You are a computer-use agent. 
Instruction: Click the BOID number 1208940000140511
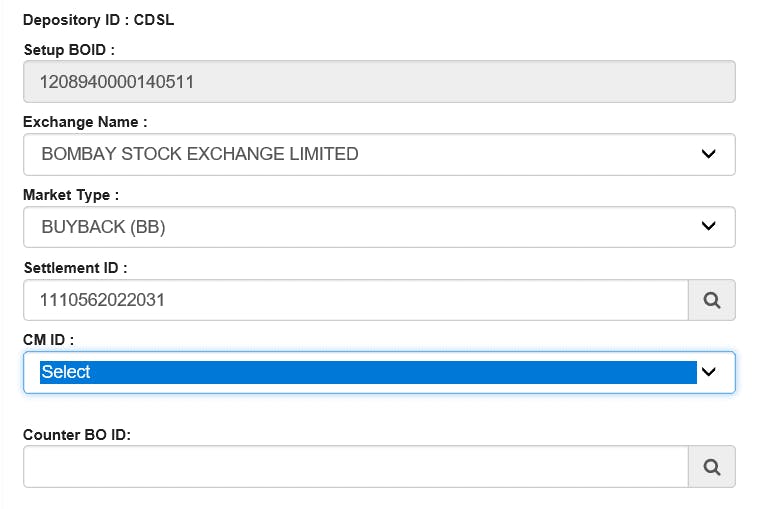[x=117, y=82]
